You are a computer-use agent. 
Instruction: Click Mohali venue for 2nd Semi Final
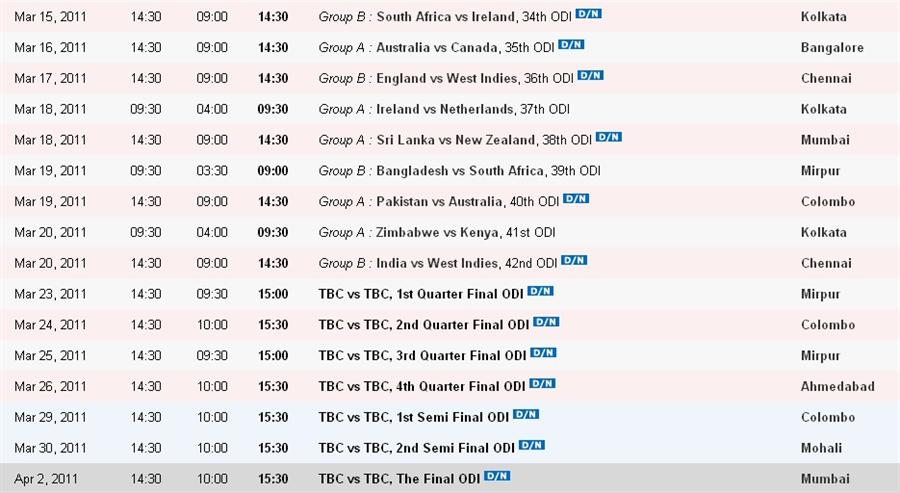click(x=821, y=448)
